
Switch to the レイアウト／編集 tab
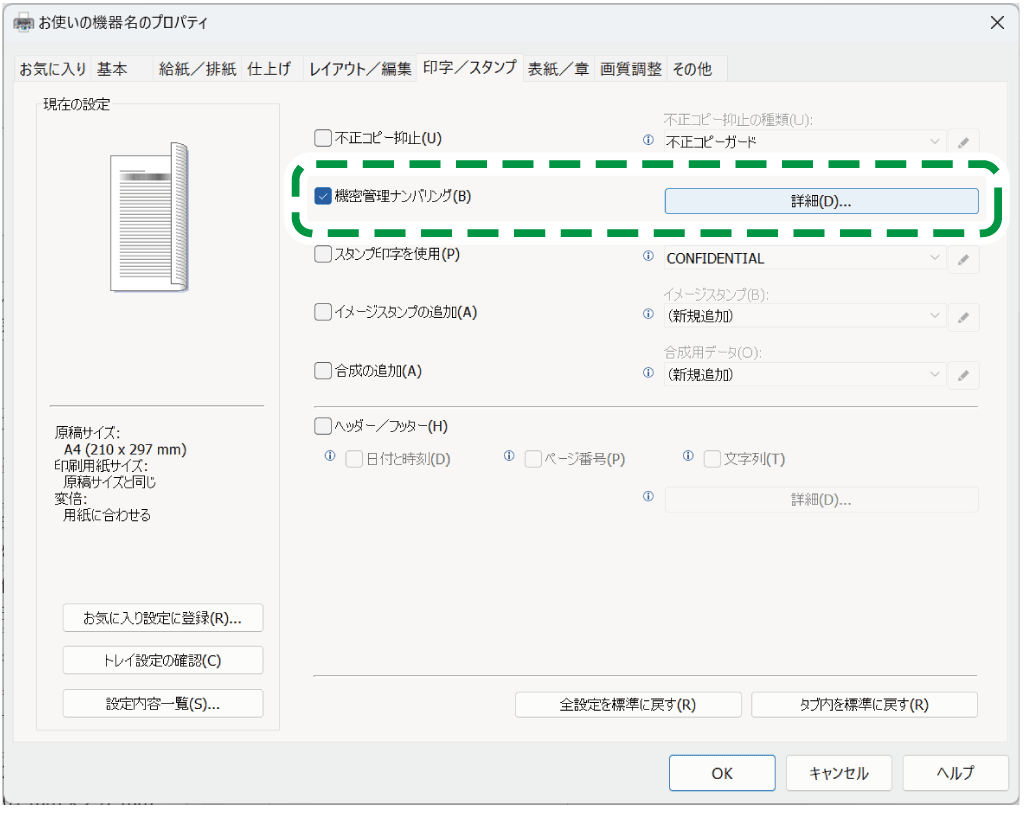click(x=360, y=69)
